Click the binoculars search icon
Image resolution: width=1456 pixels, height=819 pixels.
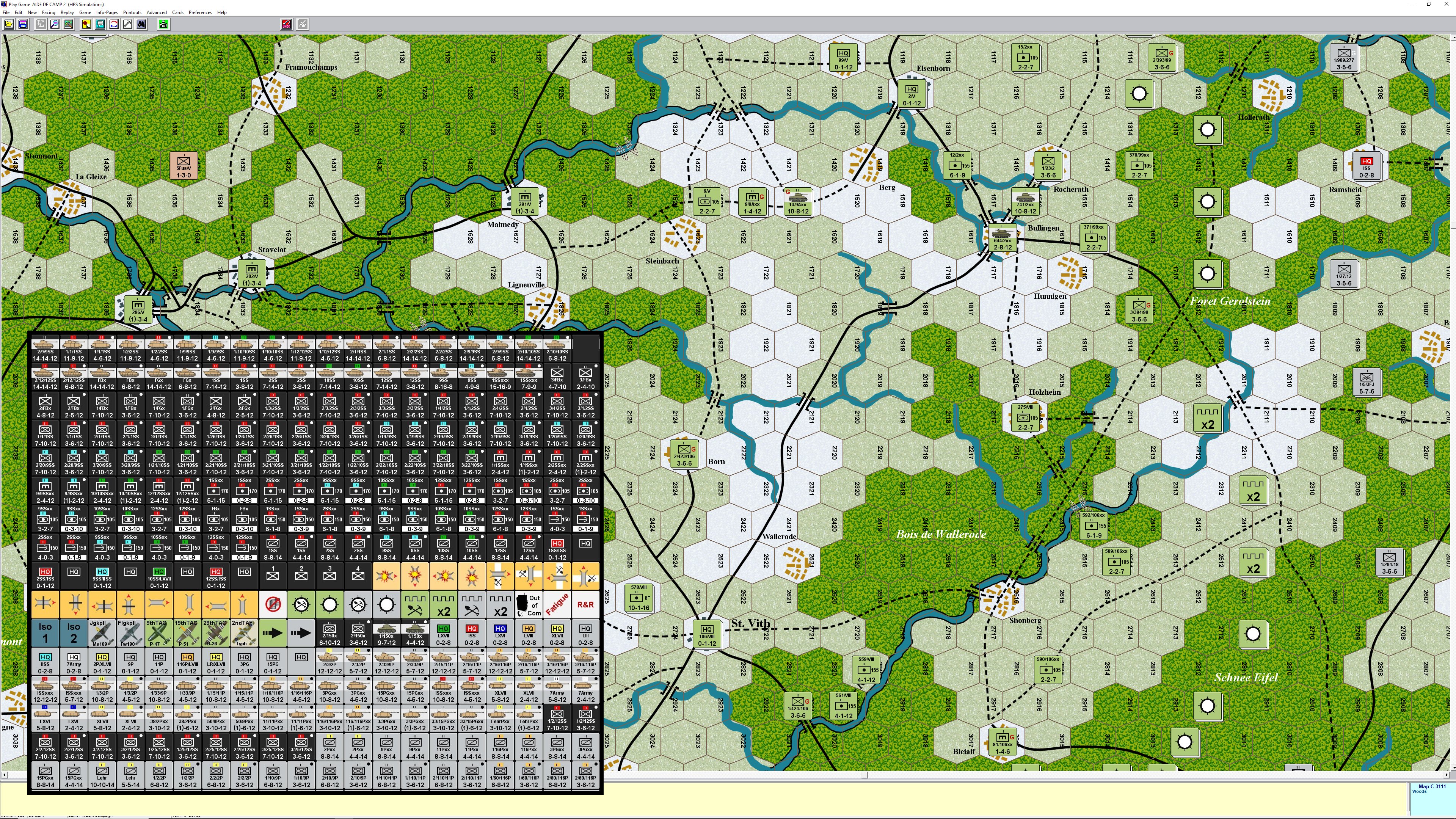coord(141,24)
